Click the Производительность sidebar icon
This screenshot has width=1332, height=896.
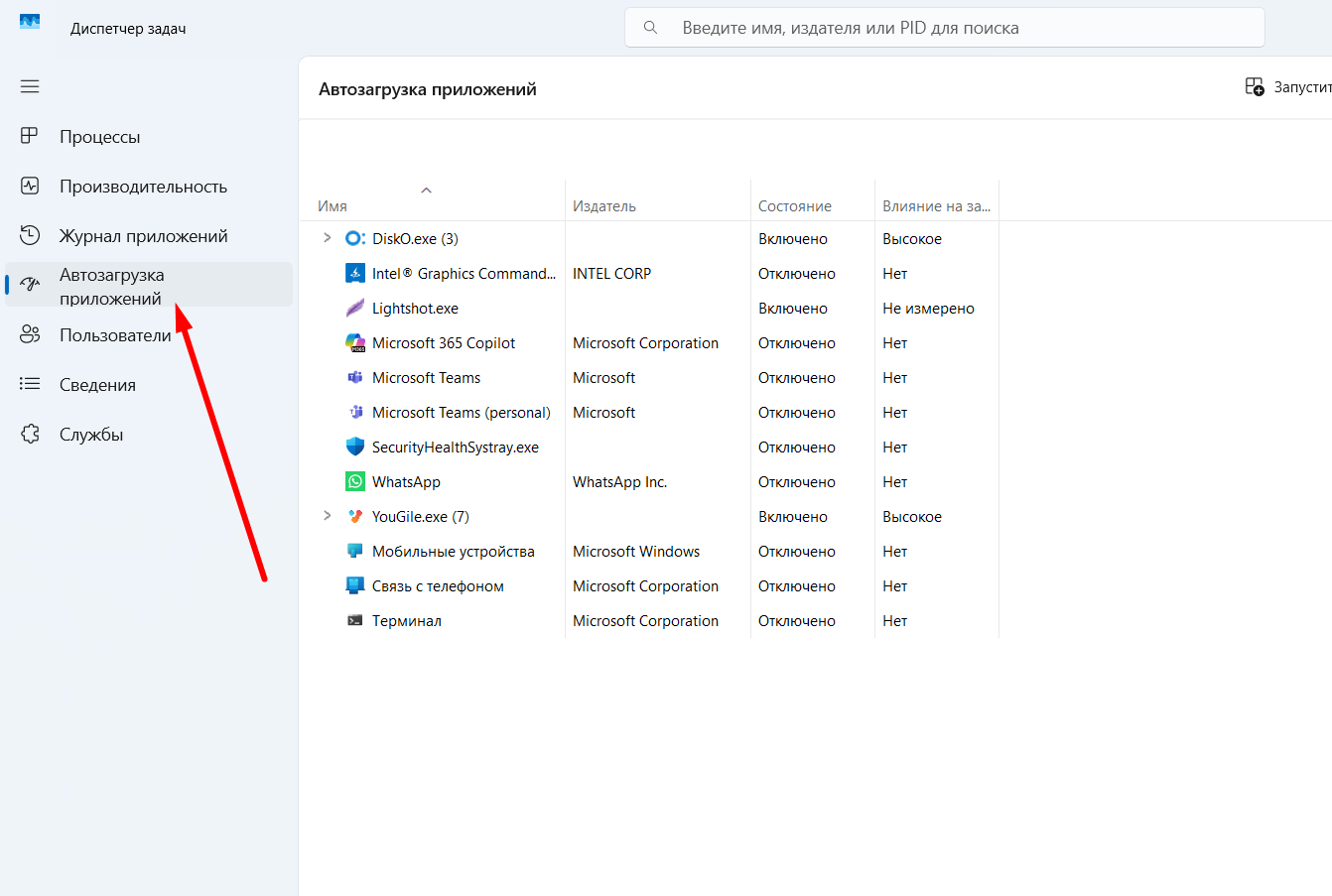point(30,186)
